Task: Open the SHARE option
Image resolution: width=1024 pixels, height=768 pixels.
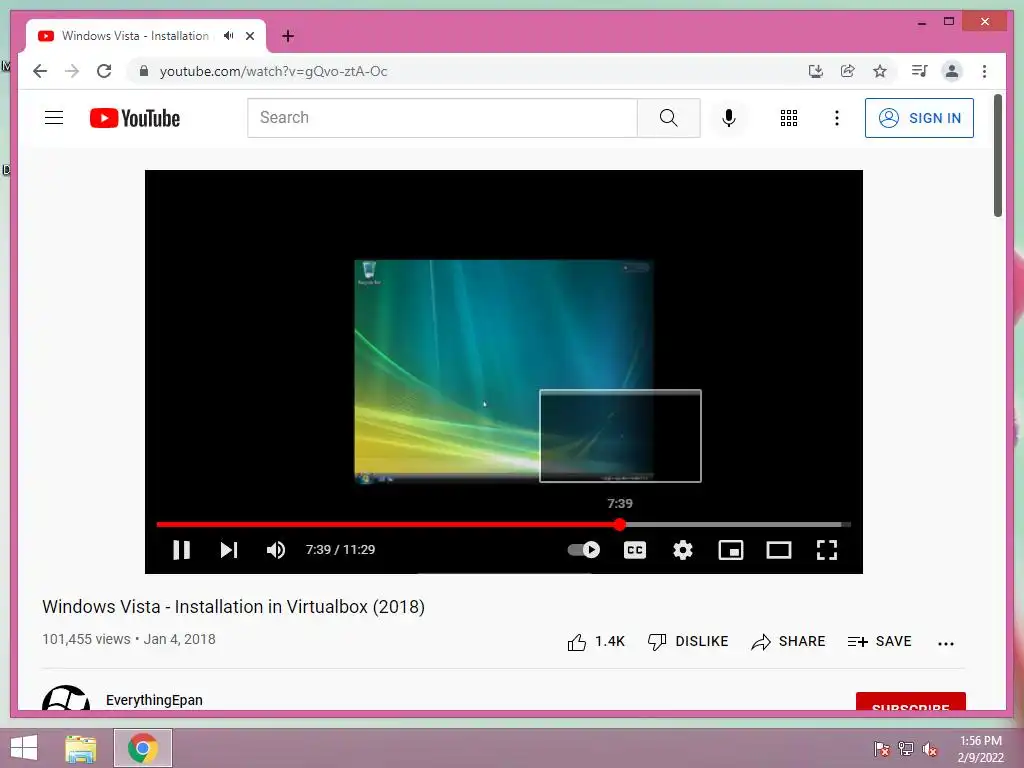Action: tap(788, 642)
